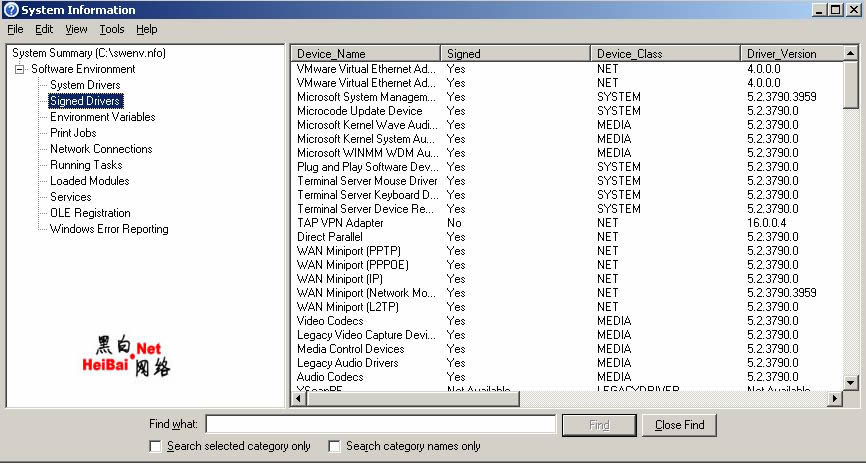866x464 pixels.
Task: Select System Drivers in the tree
Action: pyautogui.click(x=85, y=85)
